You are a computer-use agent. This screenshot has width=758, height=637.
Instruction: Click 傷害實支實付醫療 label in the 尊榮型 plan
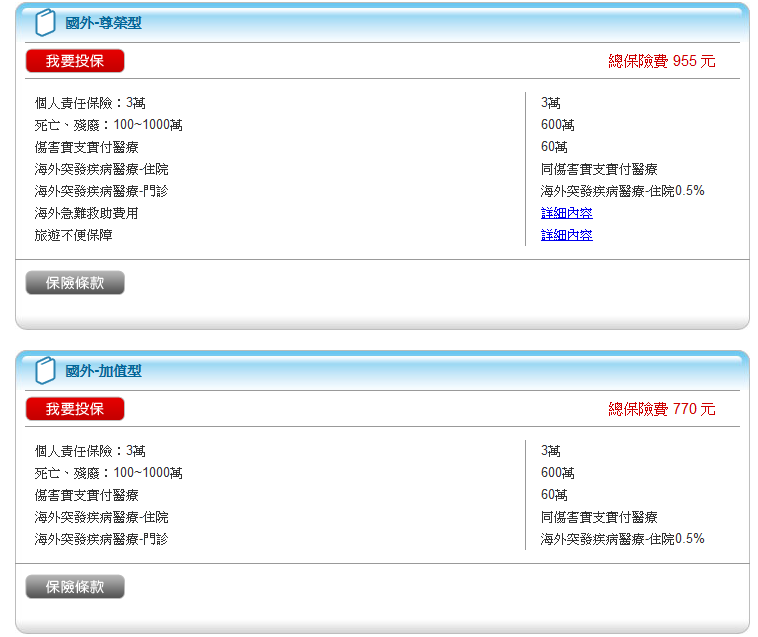pos(87,147)
